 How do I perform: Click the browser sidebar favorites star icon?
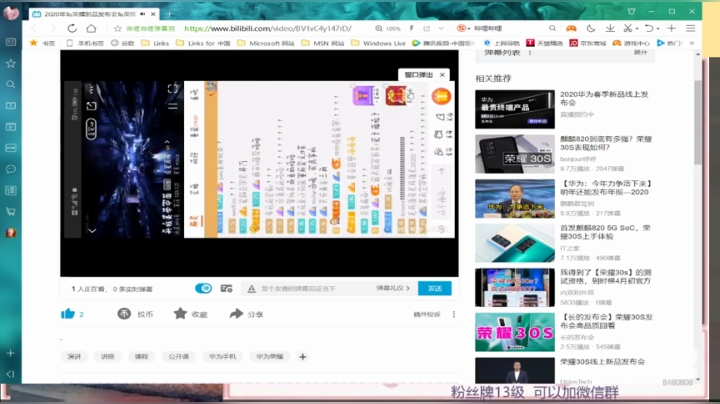tap(11, 63)
